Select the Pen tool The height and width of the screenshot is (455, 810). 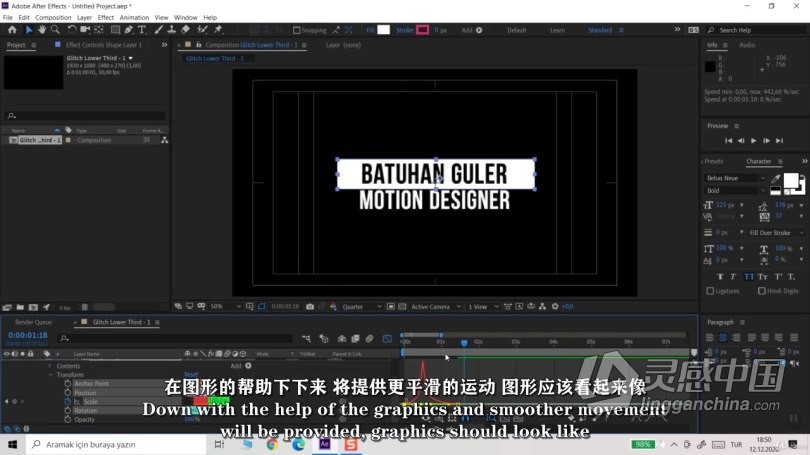128,30
